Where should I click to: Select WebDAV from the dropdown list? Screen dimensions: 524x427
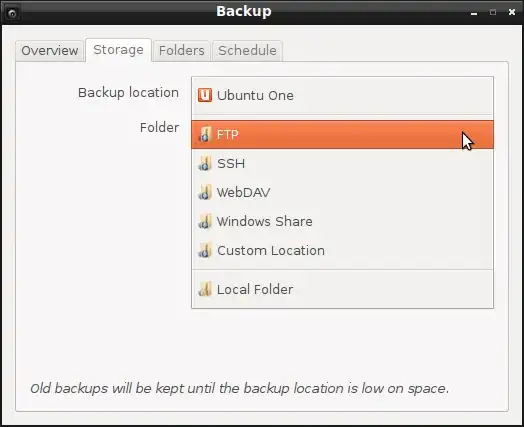(342, 192)
